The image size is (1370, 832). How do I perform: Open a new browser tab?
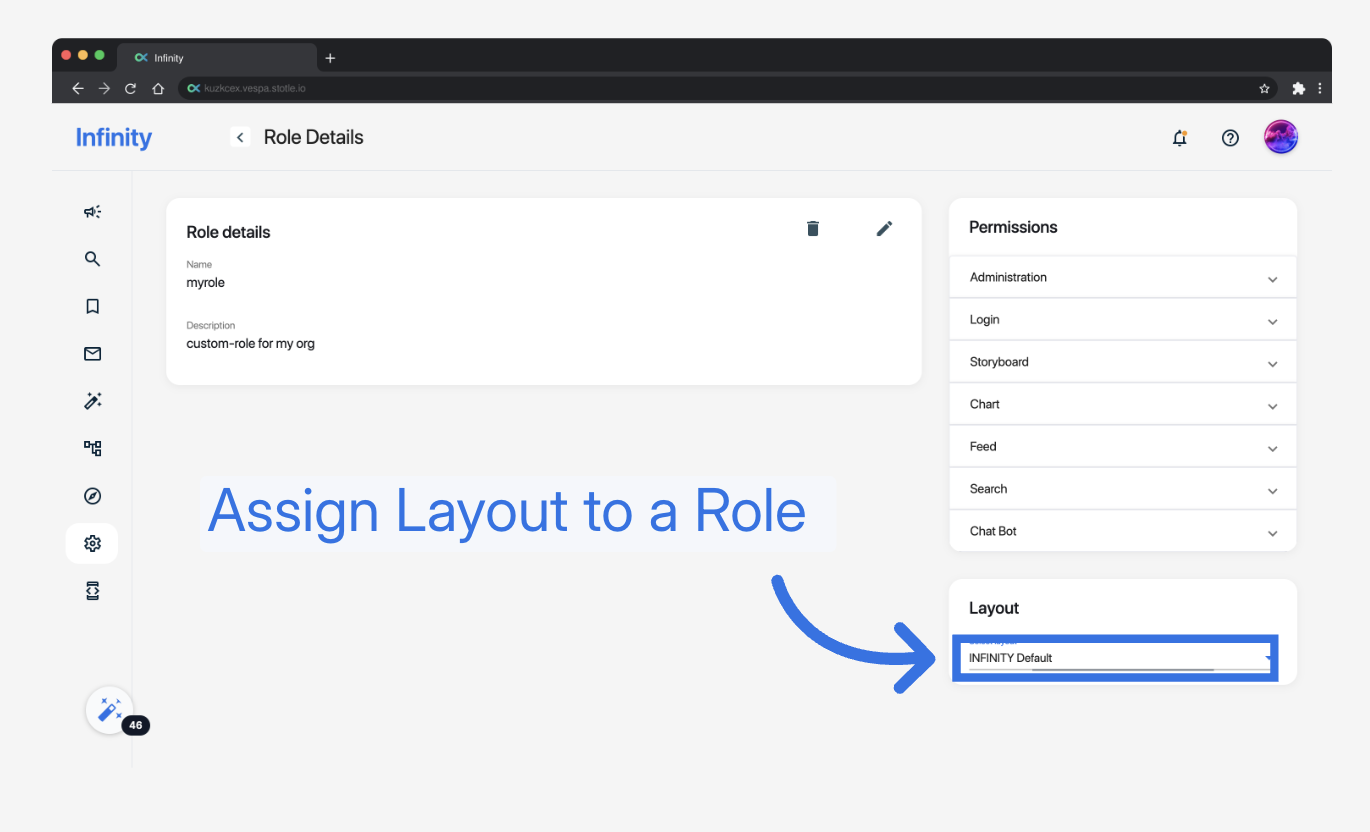(330, 58)
